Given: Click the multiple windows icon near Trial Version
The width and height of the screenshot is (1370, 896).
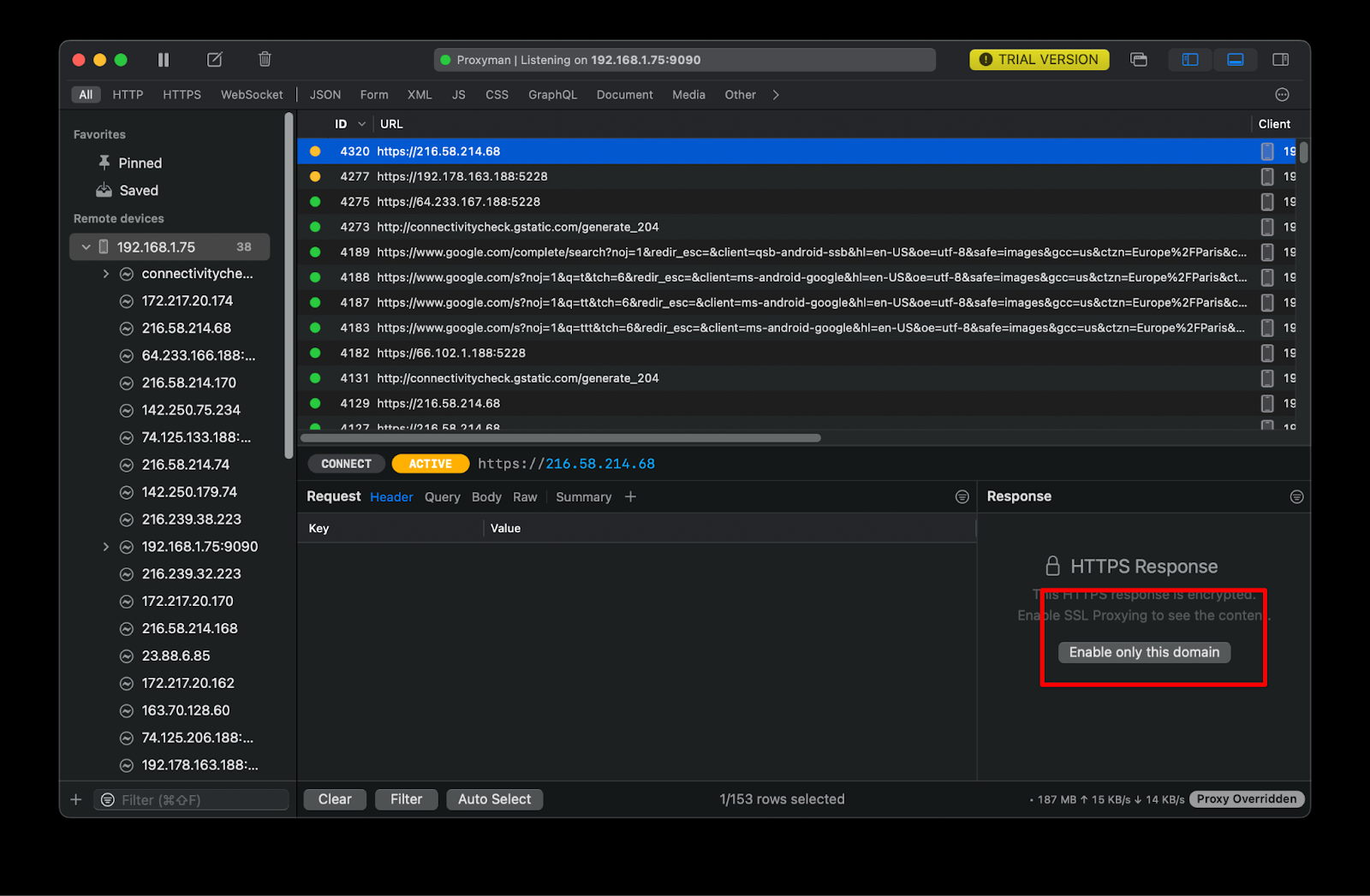Looking at the screenshot, I should pyautogui.click(x=1138, y=59).
